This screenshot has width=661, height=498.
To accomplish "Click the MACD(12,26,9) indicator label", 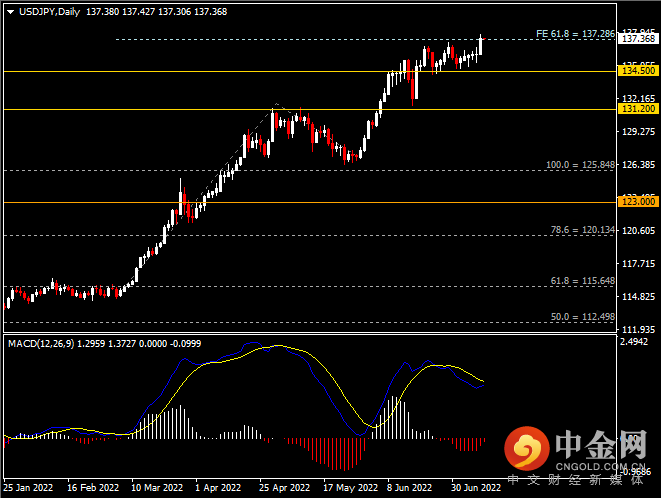I will tap(41, 344).
